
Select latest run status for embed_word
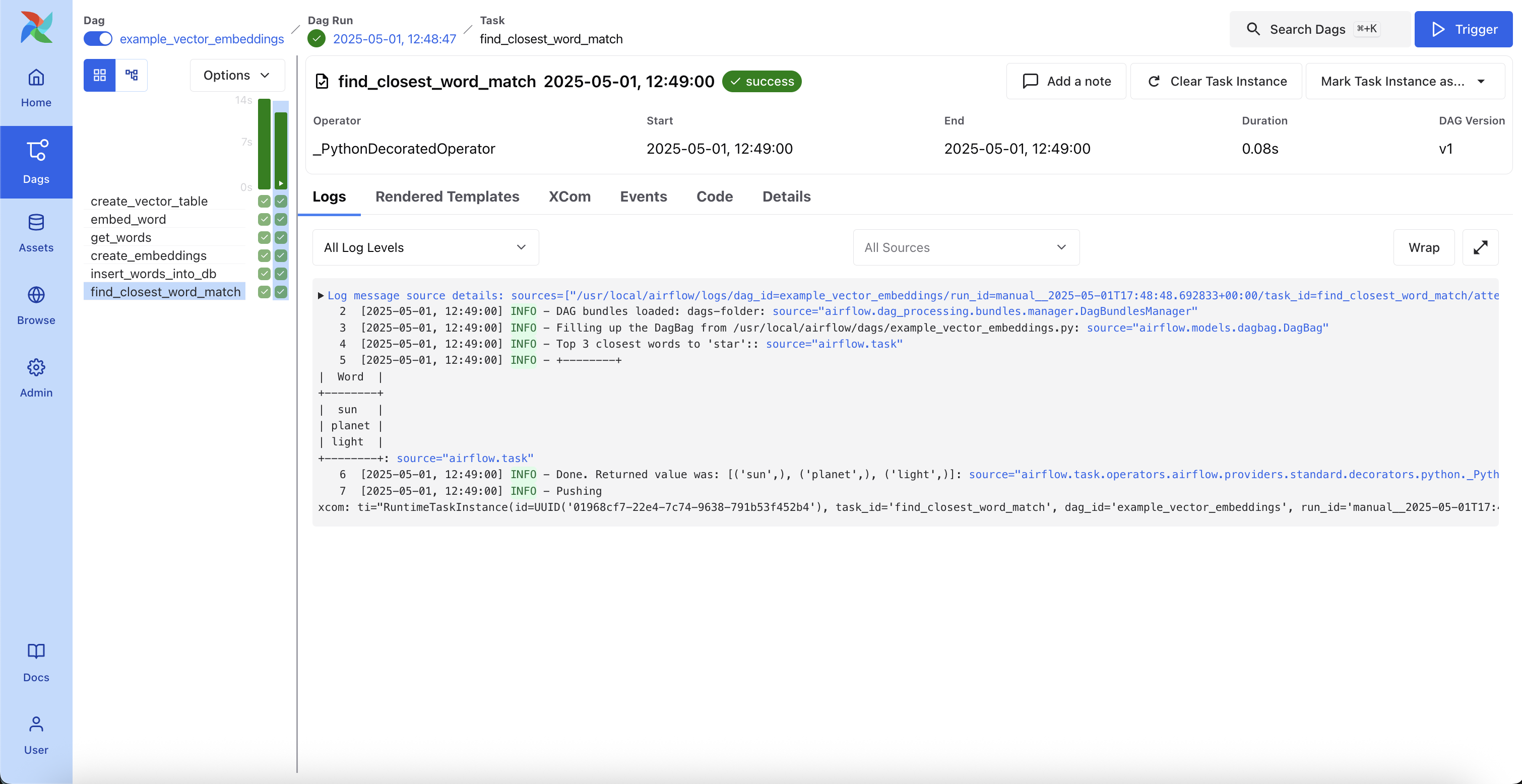pos(281,219)
